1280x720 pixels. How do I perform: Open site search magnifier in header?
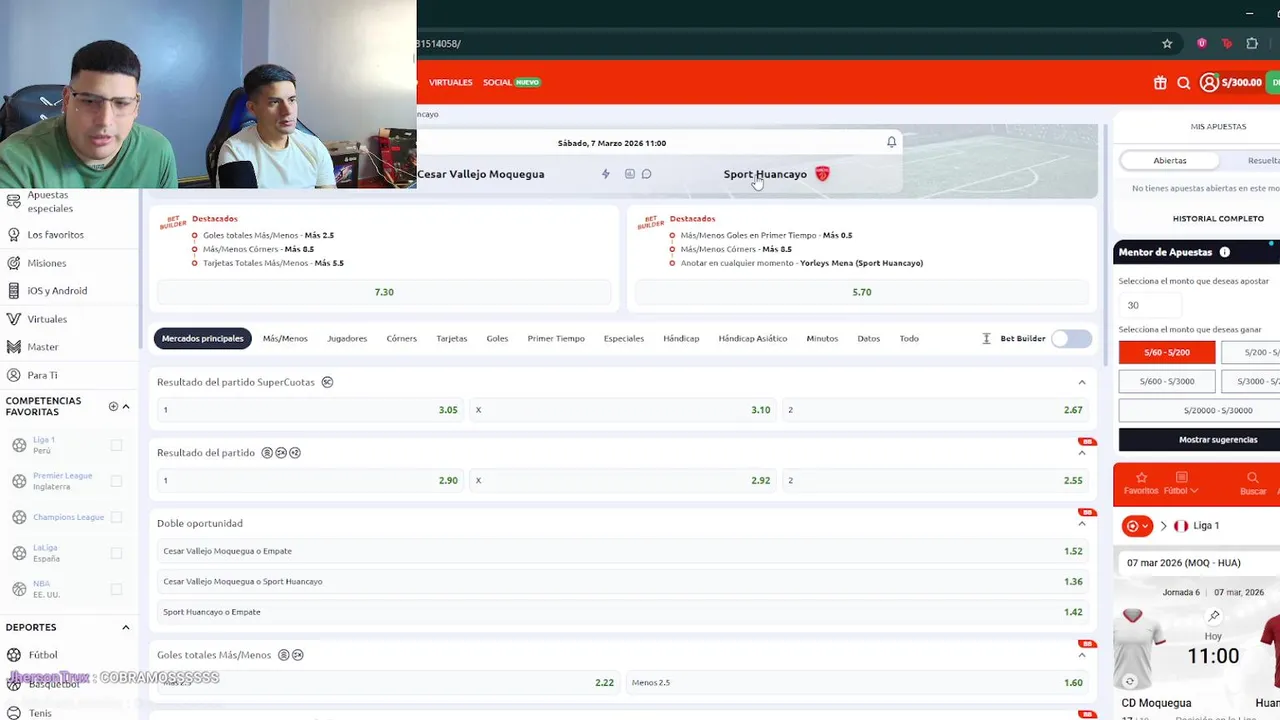[x=1184, y=83]
